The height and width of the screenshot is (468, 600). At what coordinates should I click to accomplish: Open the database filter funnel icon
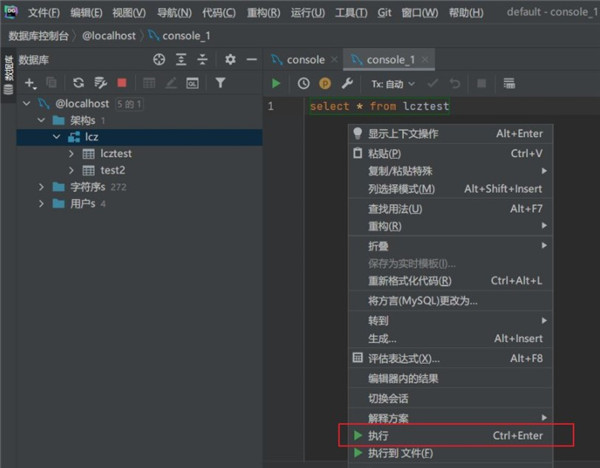(220, 83)
